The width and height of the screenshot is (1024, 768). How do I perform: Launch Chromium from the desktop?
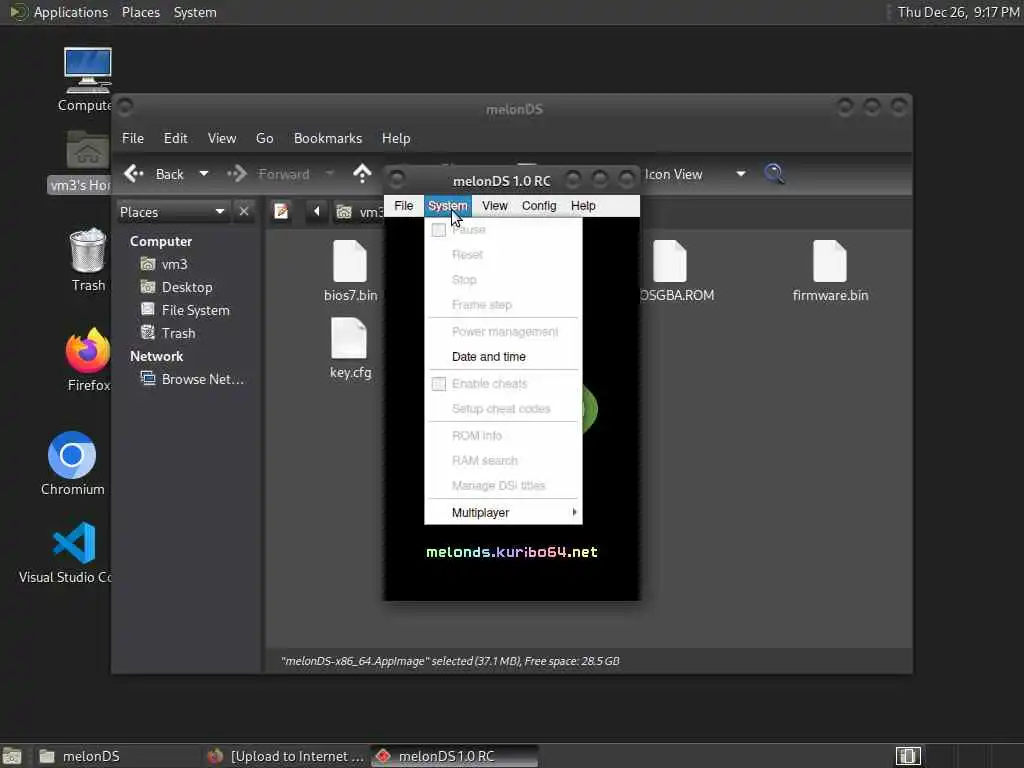pos(72,455)
